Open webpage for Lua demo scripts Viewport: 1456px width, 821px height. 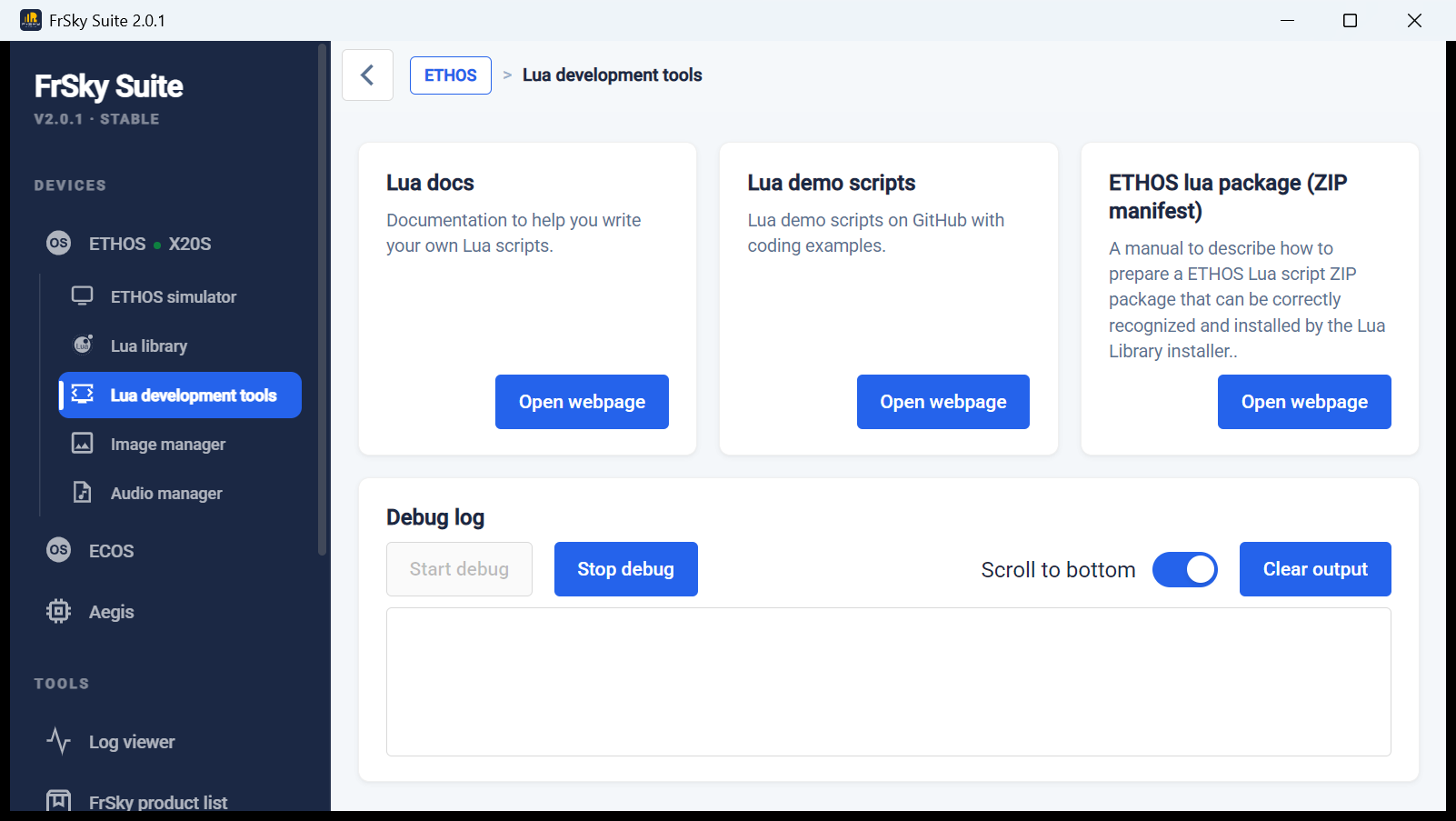942,401
